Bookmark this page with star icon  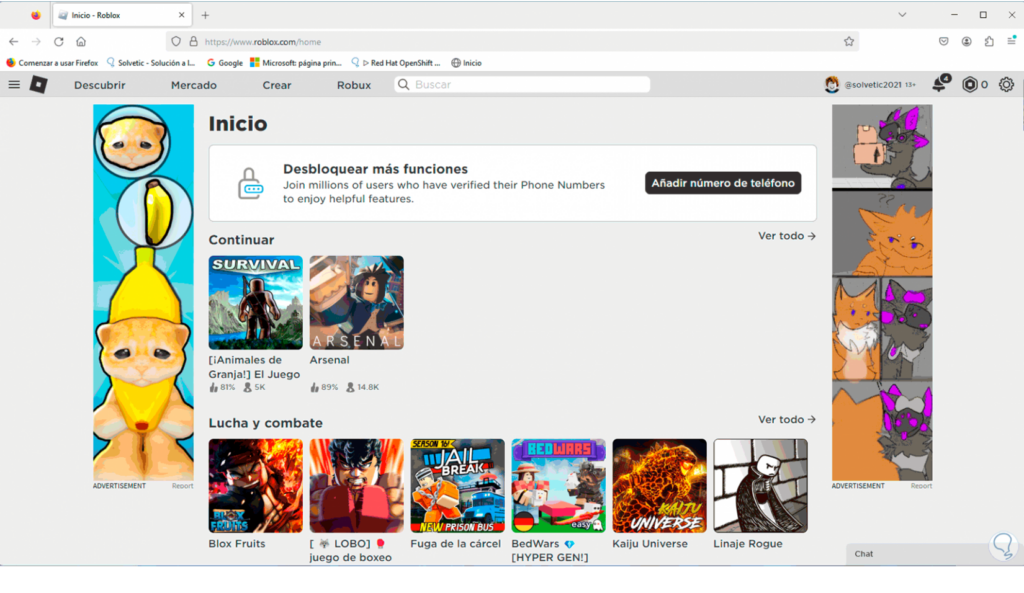pyautogui.click(x=849, y=42)
